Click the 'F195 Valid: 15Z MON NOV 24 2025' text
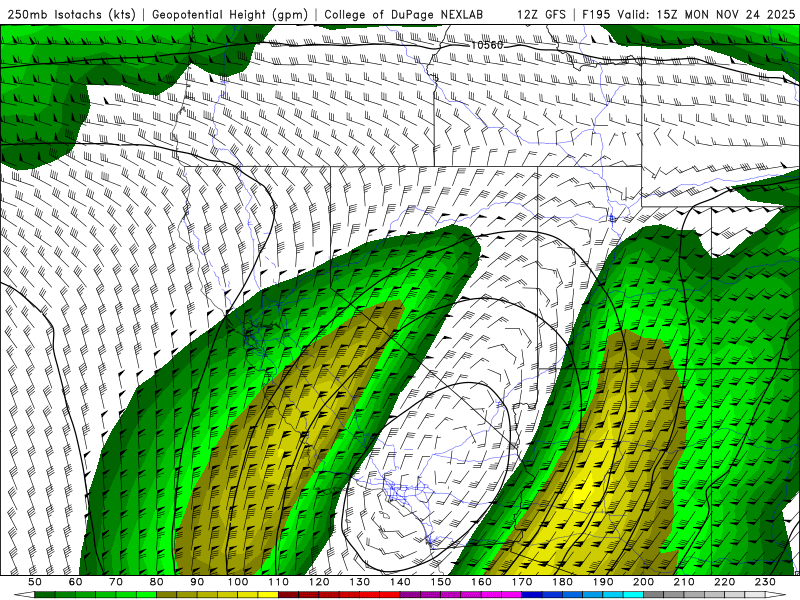800x600 pixels. point(688,14)
